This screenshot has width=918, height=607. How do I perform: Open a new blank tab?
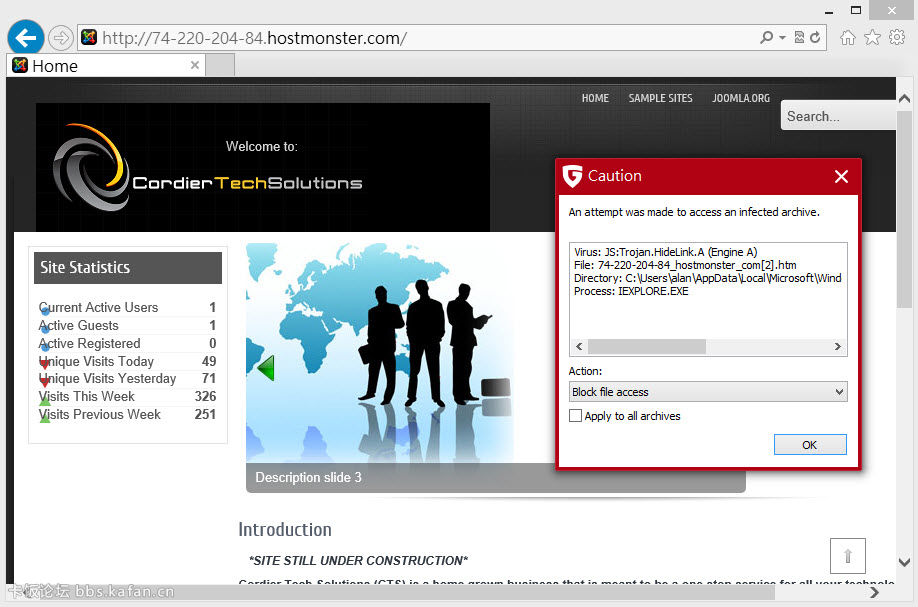coord(220,66)
